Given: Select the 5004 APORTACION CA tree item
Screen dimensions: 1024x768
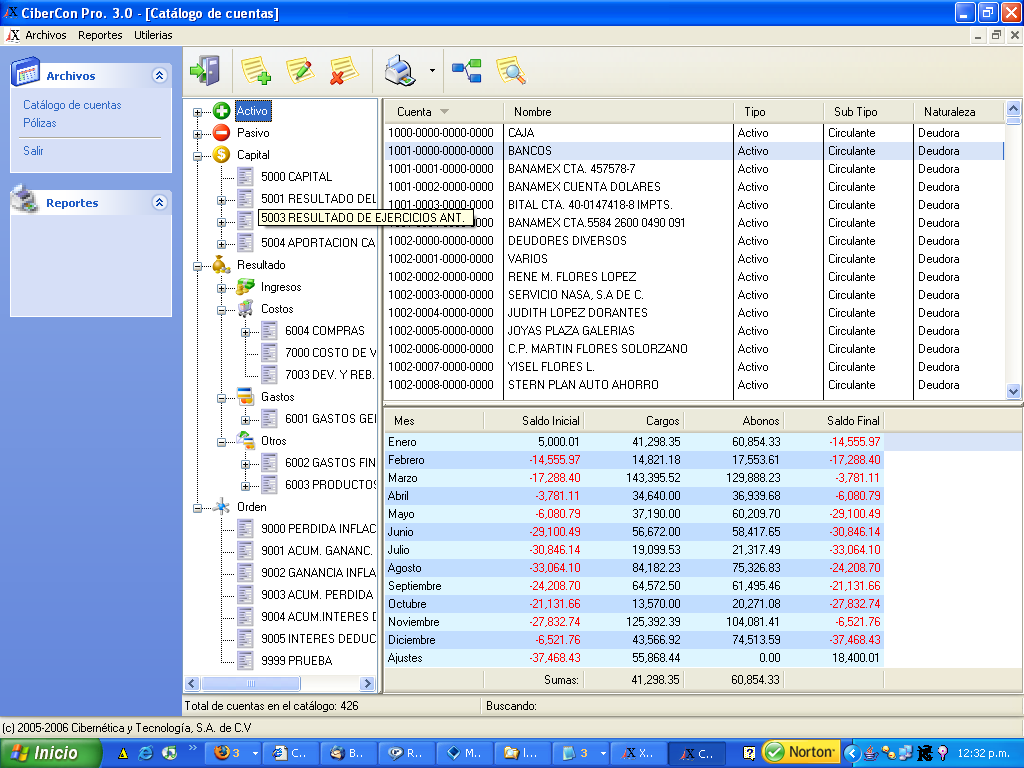Looking at the screenshot, I should tap(318, 242).
